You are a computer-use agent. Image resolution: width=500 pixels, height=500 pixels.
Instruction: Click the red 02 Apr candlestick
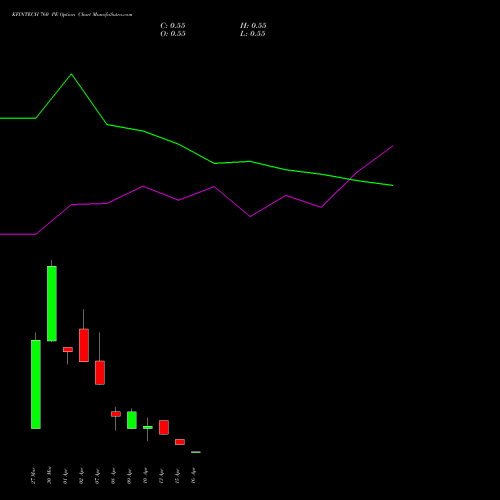pyautogui.click(x=84, y=345)
